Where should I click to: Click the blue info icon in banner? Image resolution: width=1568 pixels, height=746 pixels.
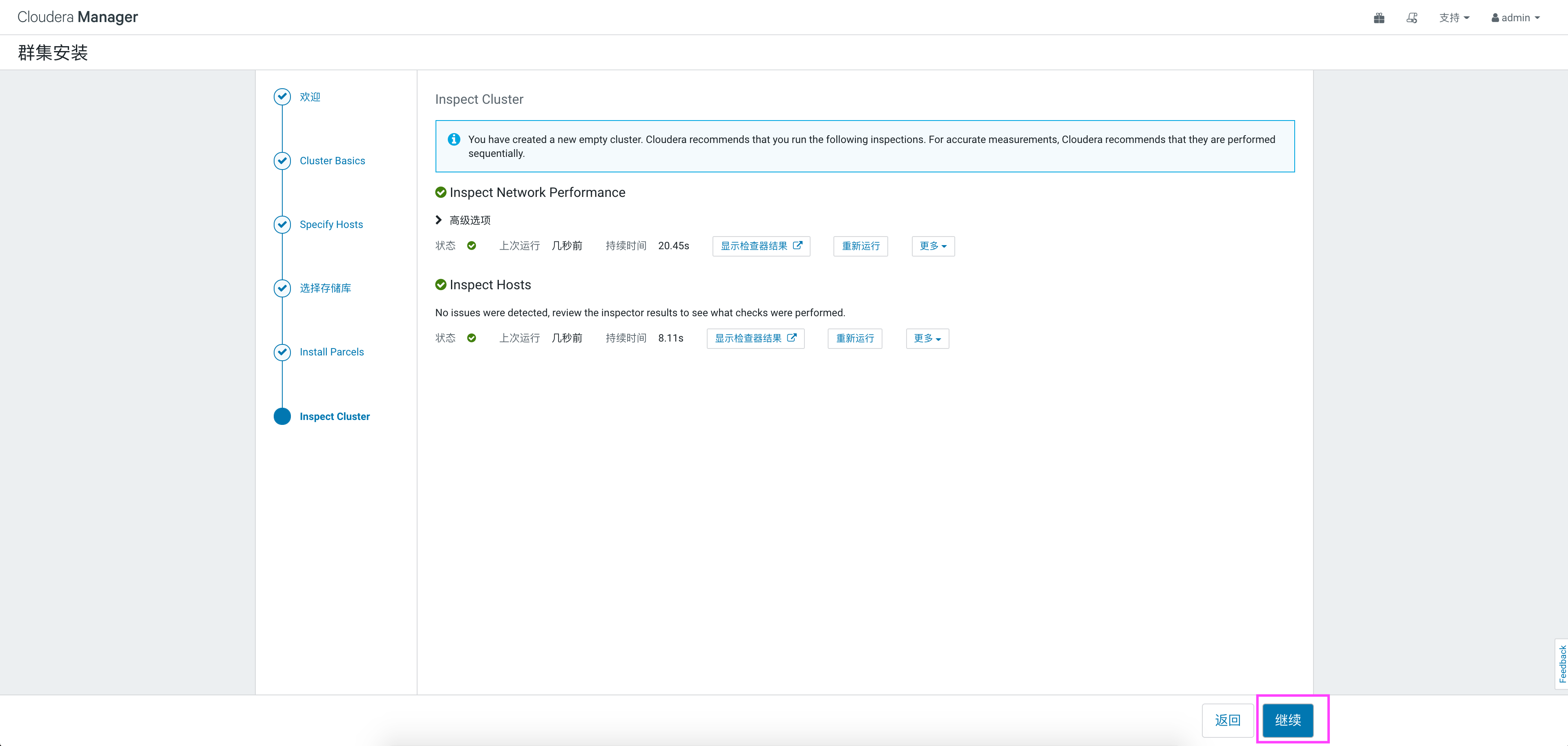pos(453,139)
